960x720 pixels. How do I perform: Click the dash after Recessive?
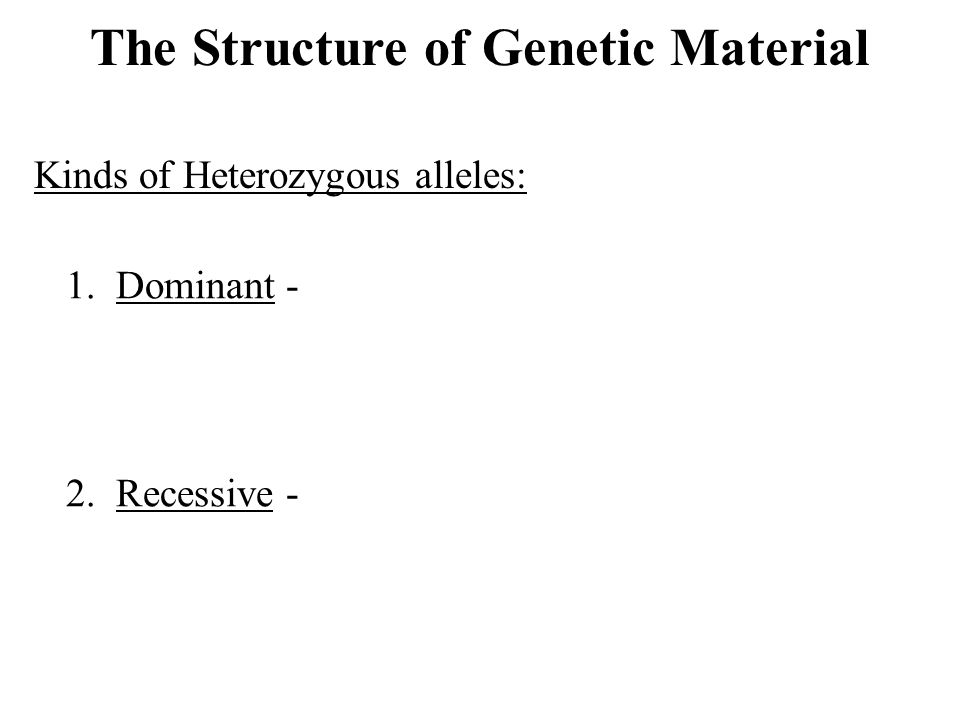click(292, 495)
